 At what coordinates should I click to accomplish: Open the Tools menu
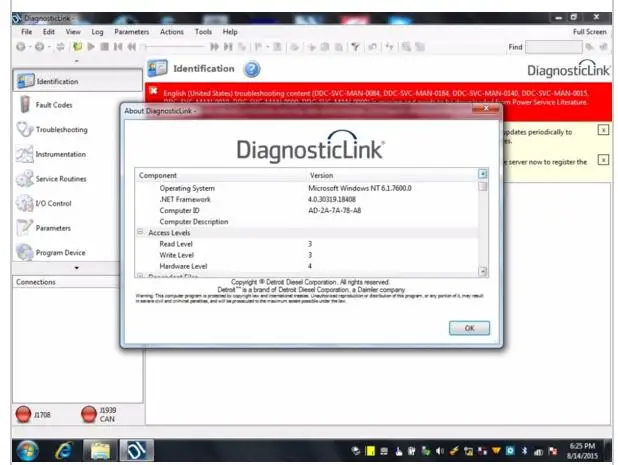point(203,32)
